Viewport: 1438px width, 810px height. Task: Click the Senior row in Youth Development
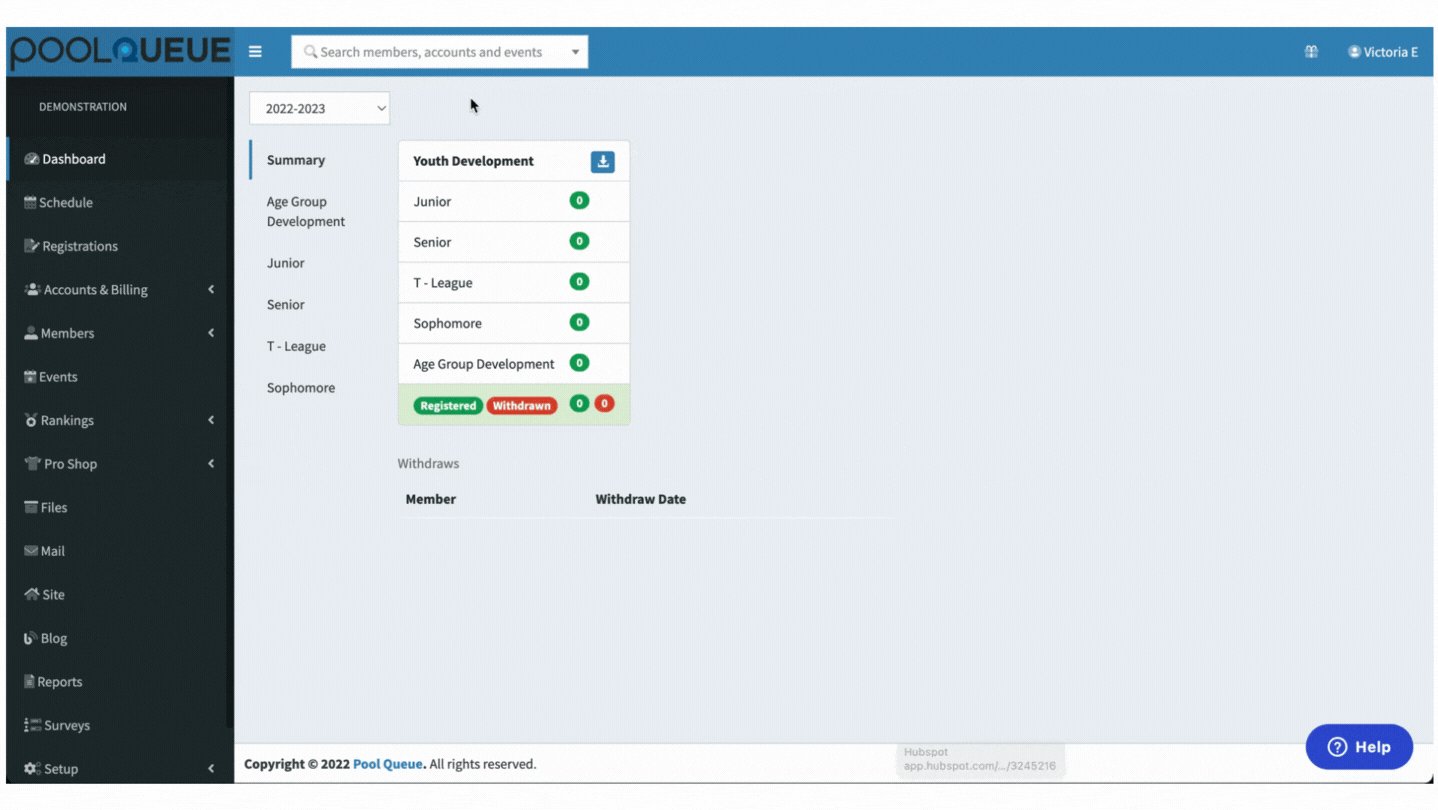click(514, 242)
